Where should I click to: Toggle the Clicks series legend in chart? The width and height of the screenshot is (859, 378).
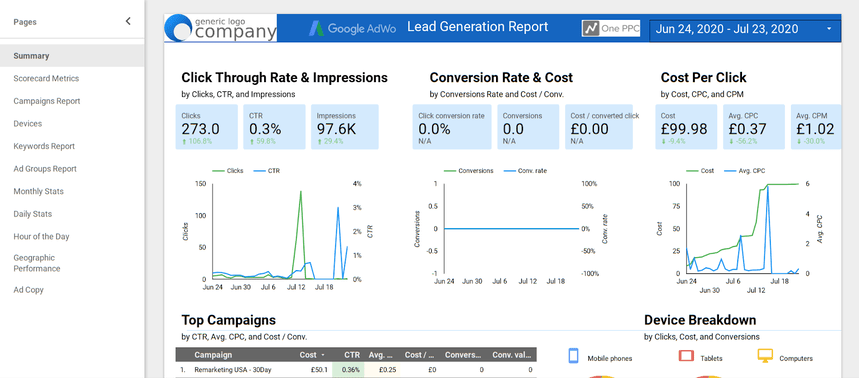pos(227,171)
